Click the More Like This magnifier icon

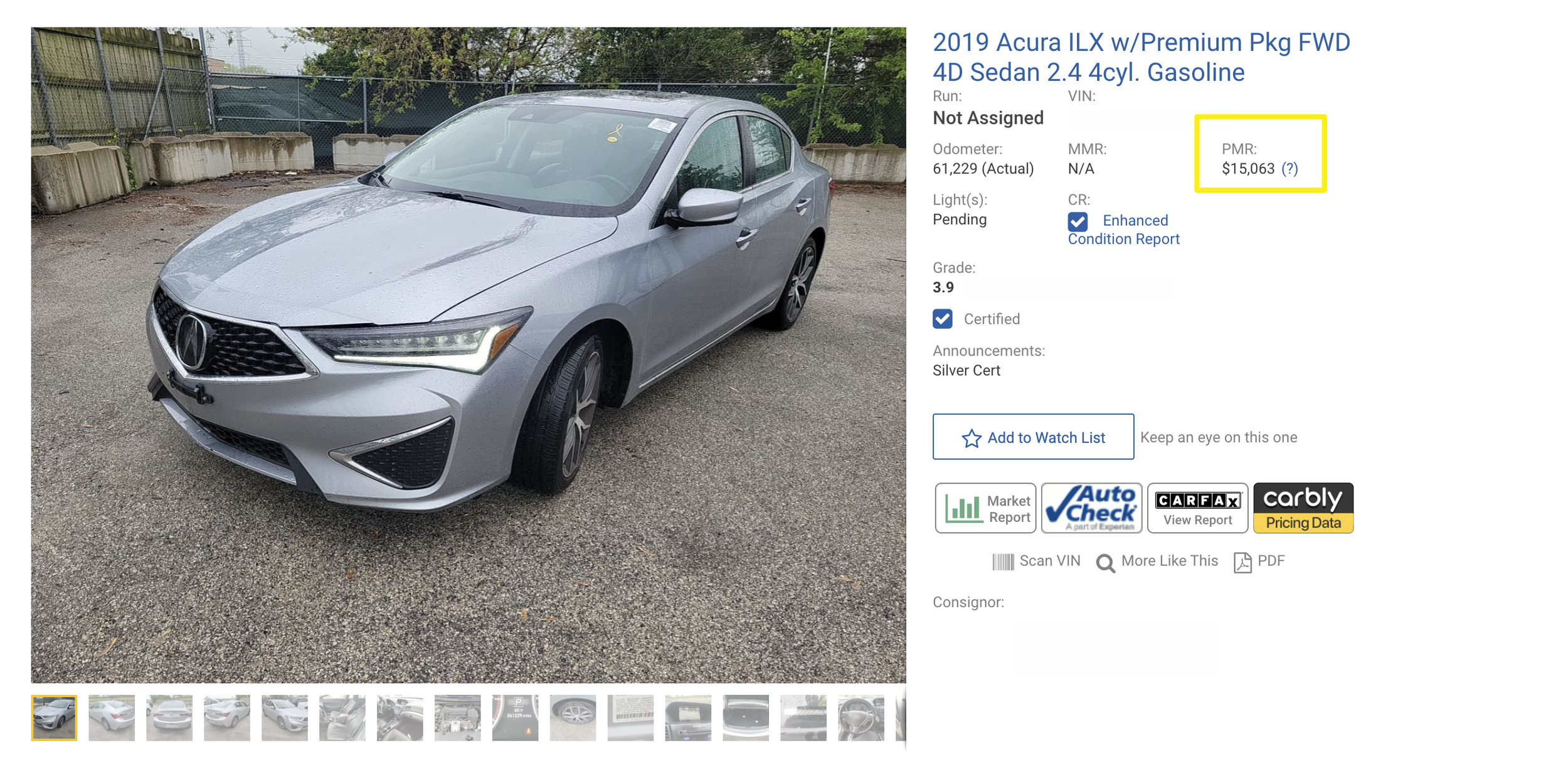pos(1105,563)
